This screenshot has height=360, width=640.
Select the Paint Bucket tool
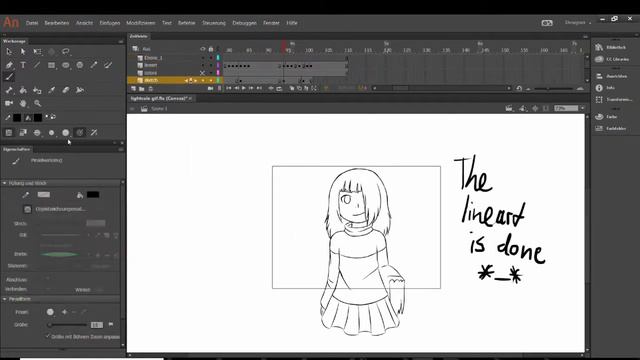(x=23, y=90)
